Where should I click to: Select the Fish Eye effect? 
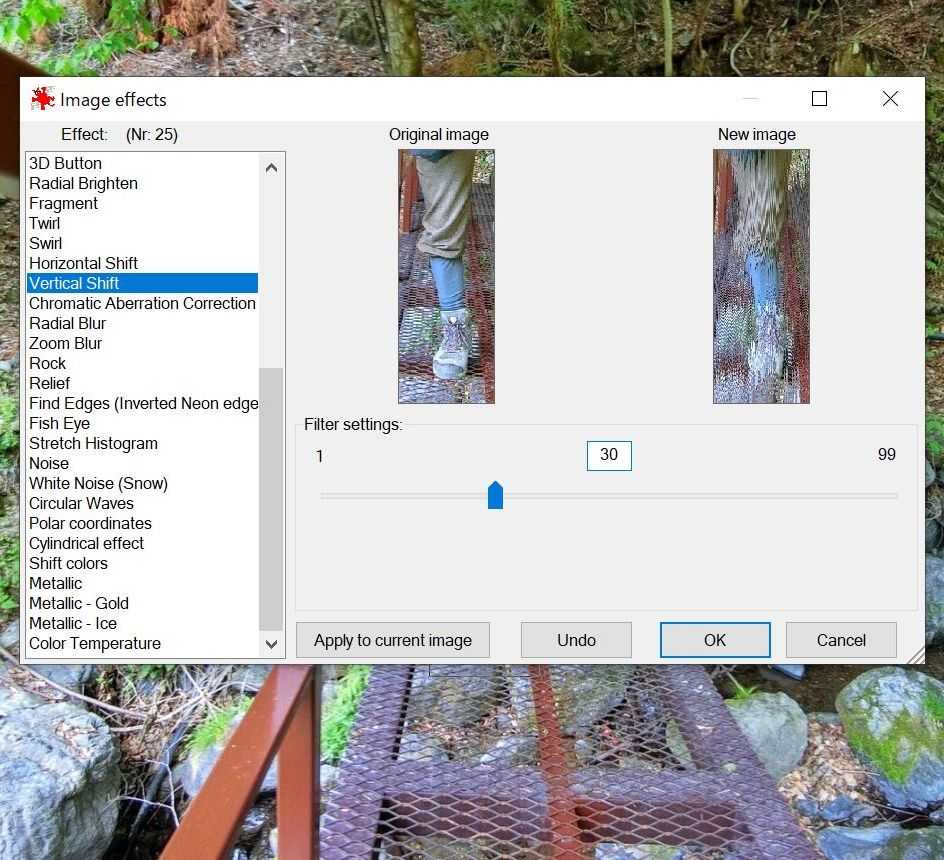pos(59,423)
